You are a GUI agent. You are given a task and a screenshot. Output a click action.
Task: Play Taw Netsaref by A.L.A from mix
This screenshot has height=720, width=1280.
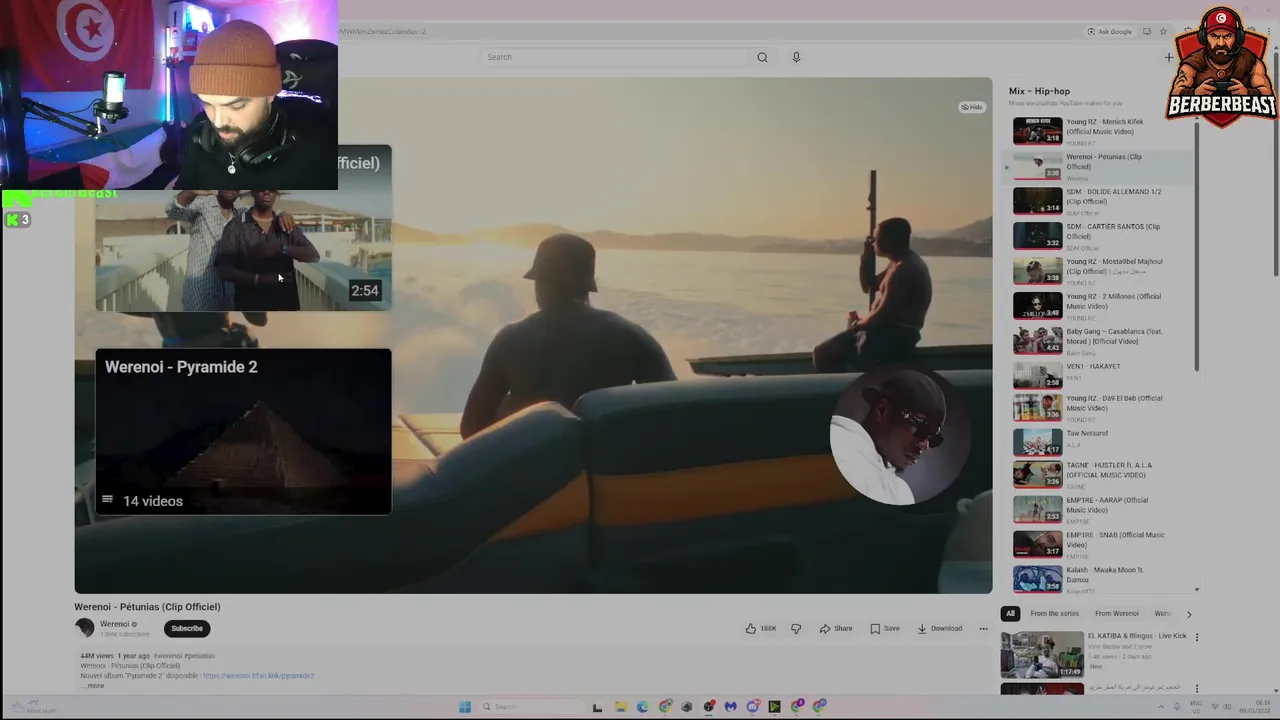pyautogui.click(x=1100, y=442)
